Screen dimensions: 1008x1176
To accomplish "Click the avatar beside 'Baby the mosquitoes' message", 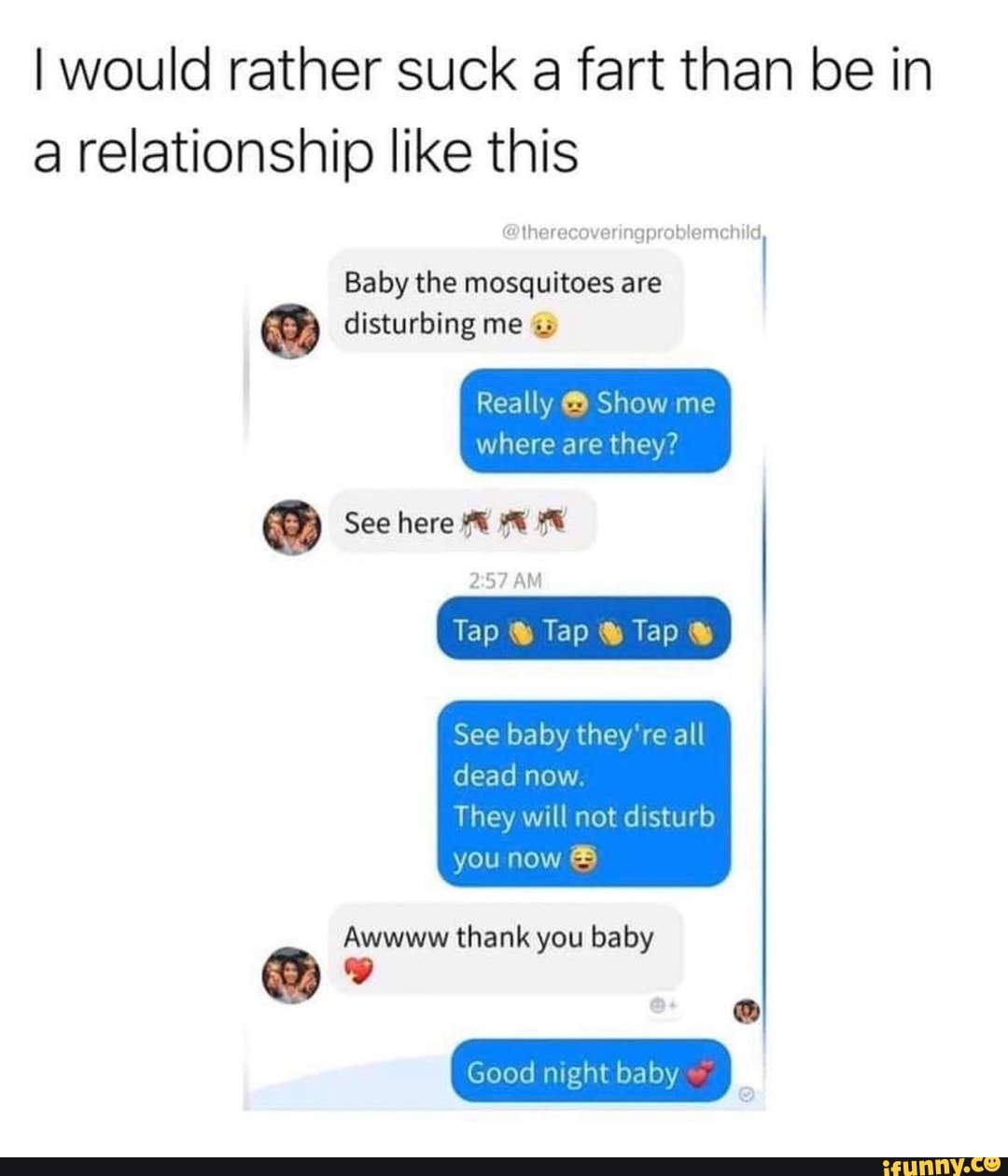I will [x=294, y=331].
